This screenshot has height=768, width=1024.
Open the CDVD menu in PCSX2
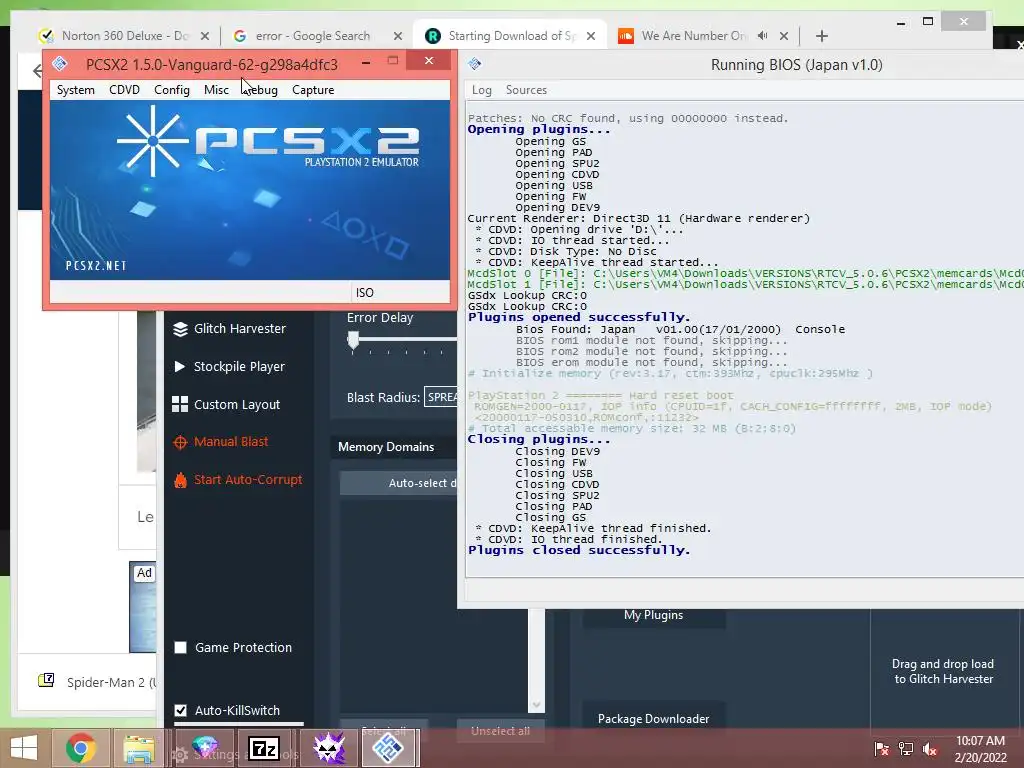[x=124, y=89]
